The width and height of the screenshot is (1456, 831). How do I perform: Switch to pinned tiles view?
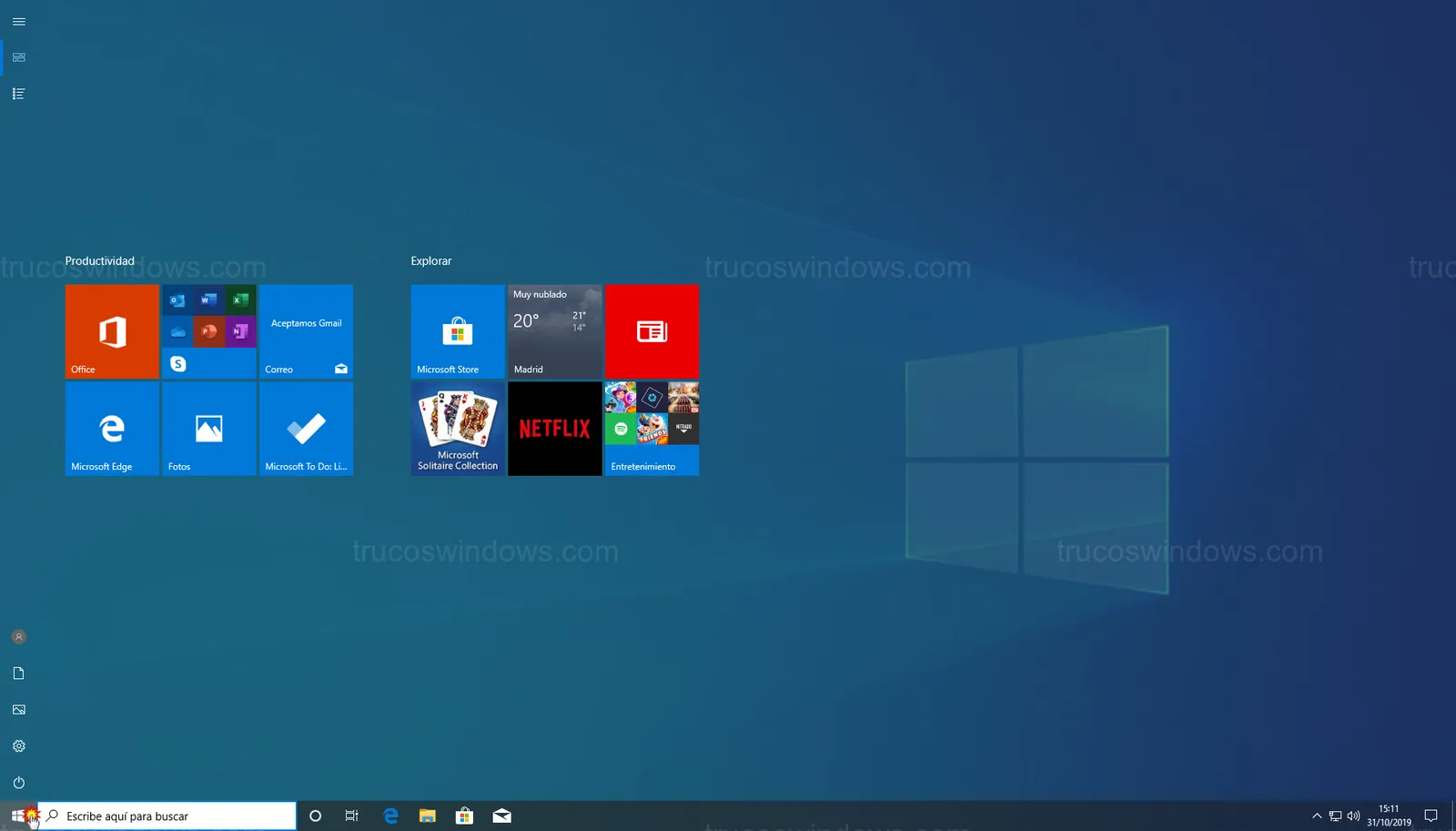18,57
